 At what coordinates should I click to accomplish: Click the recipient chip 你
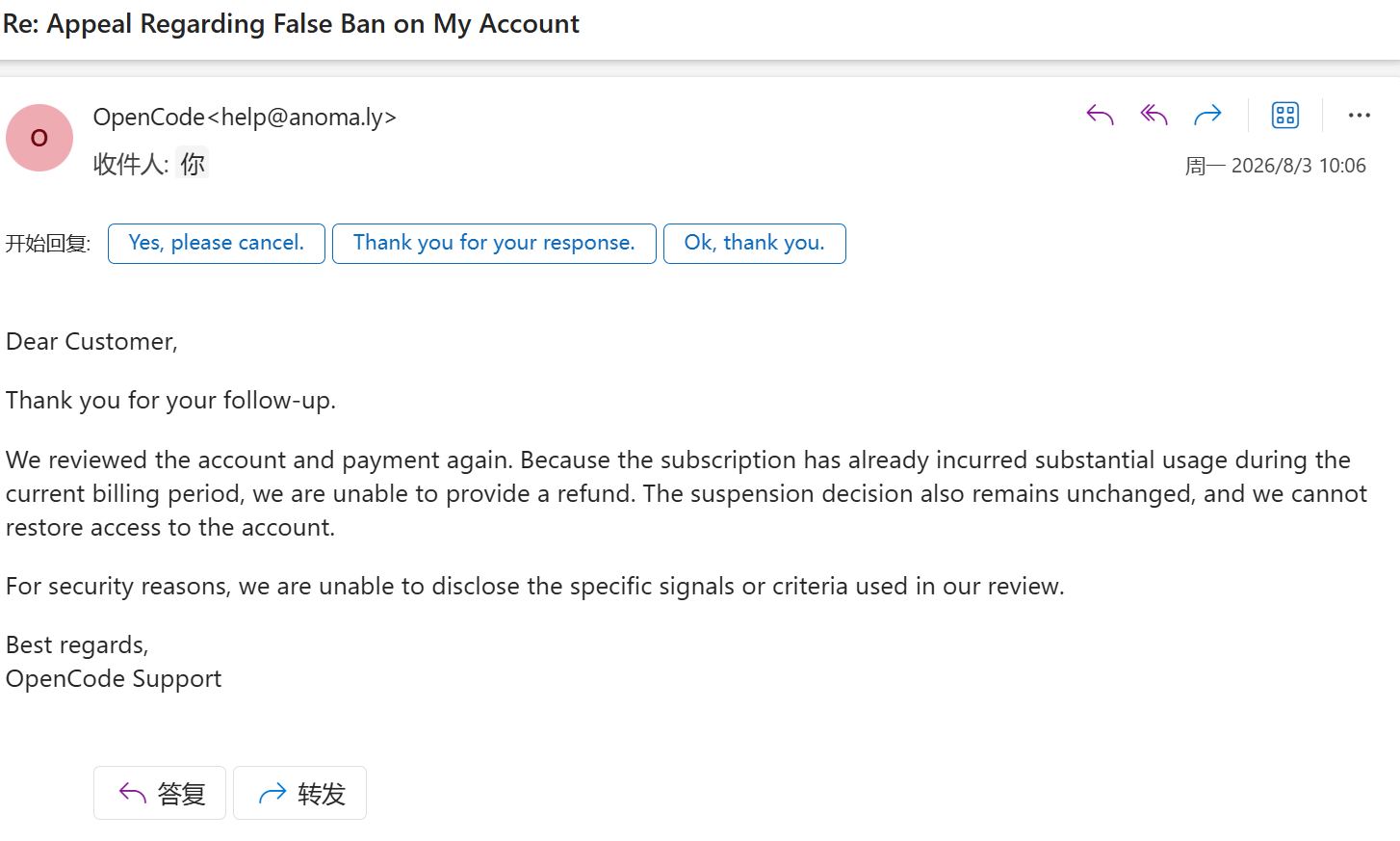click(x=193, y=164)
